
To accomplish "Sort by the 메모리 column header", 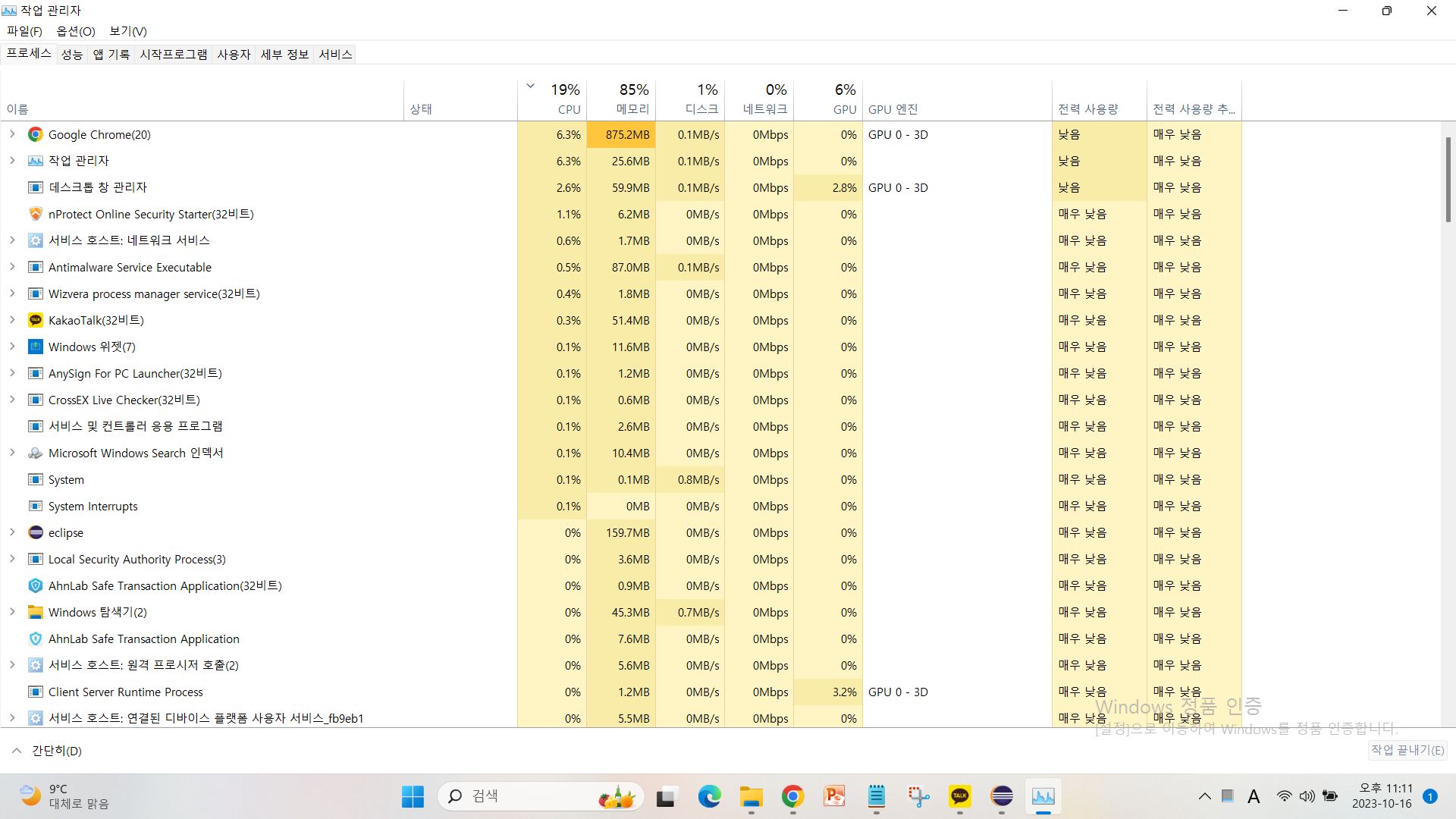I will 621,99.
